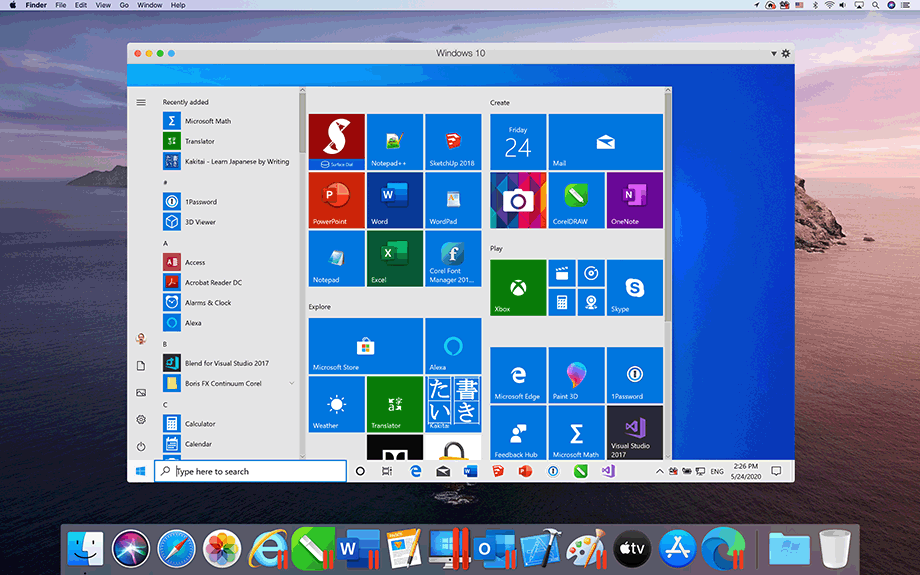This screenshot has height=575, width=920.
Task: Open the 1Password tile
Action: pyautogui.click(x=635, y=375)
